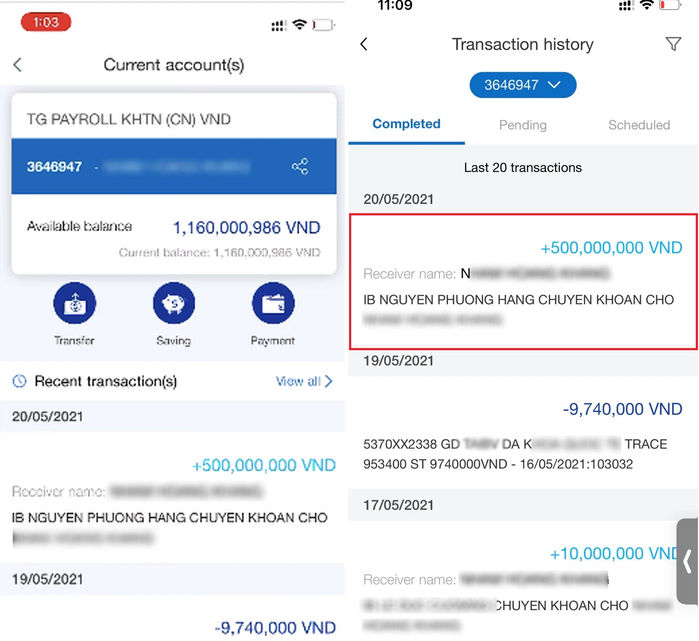Tap the Recent transaction(s) heading

(x=106, y=381)
